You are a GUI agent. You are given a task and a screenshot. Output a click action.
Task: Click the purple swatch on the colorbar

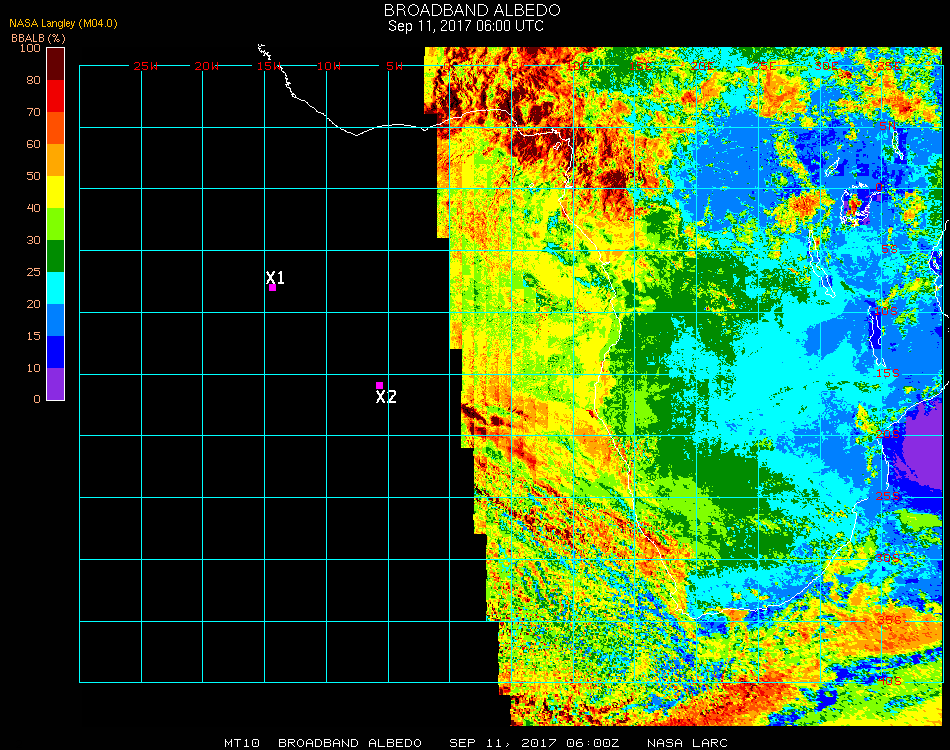[x=55, y=384]
